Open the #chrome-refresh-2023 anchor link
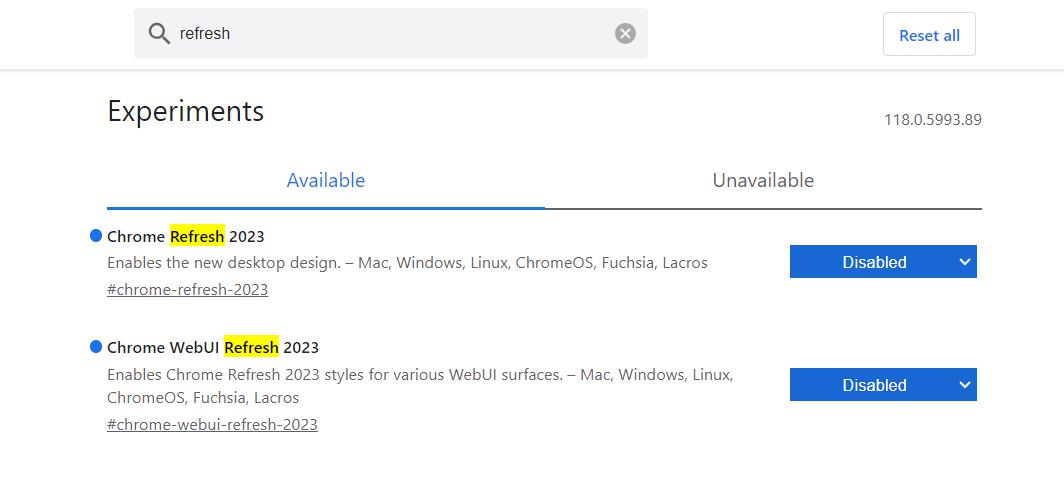This screenshot has width=1064, height=491. pyautogui.click(x=187, y=290)
